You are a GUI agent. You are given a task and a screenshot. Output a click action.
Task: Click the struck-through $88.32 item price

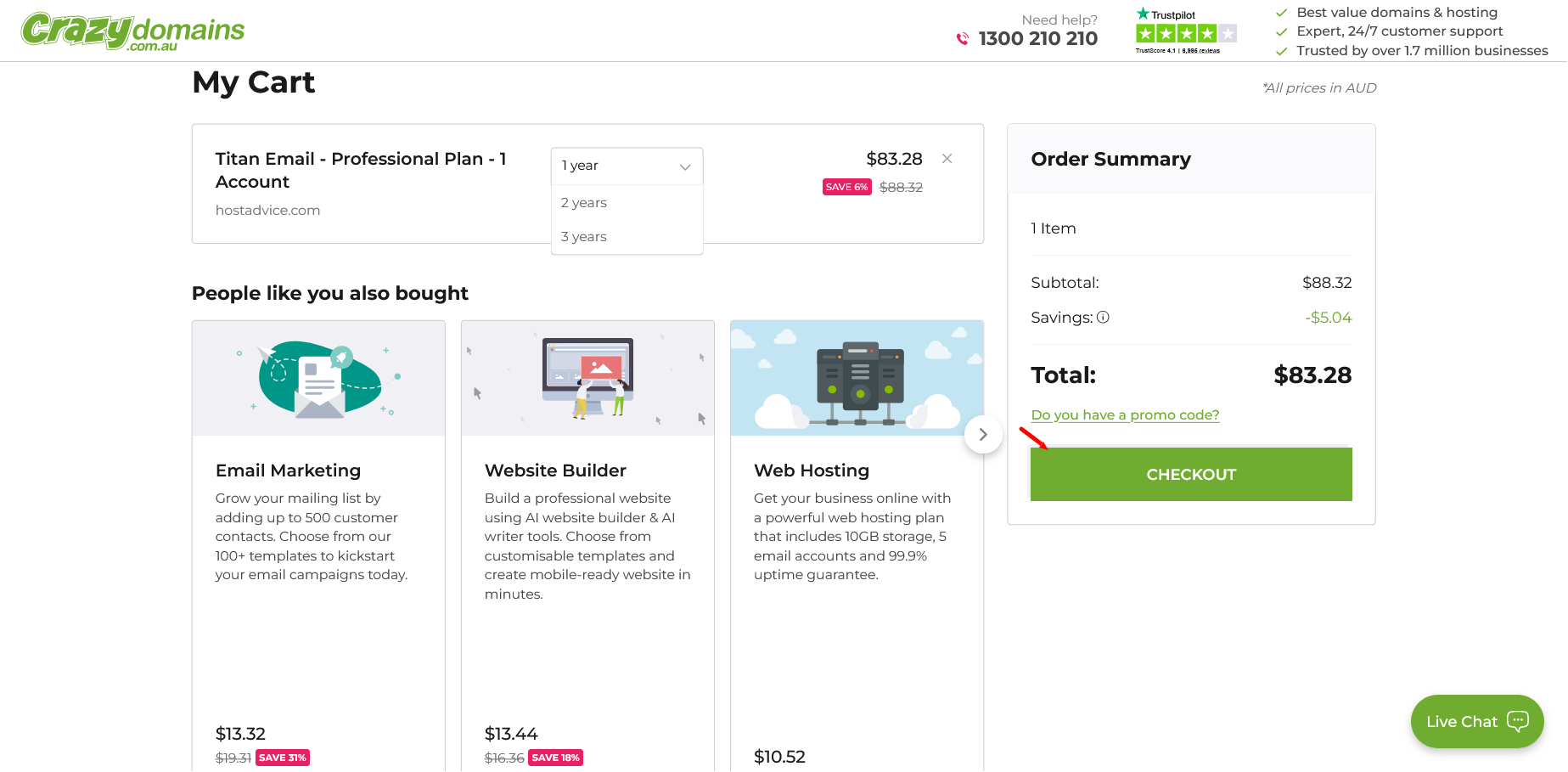coord(901,187)
